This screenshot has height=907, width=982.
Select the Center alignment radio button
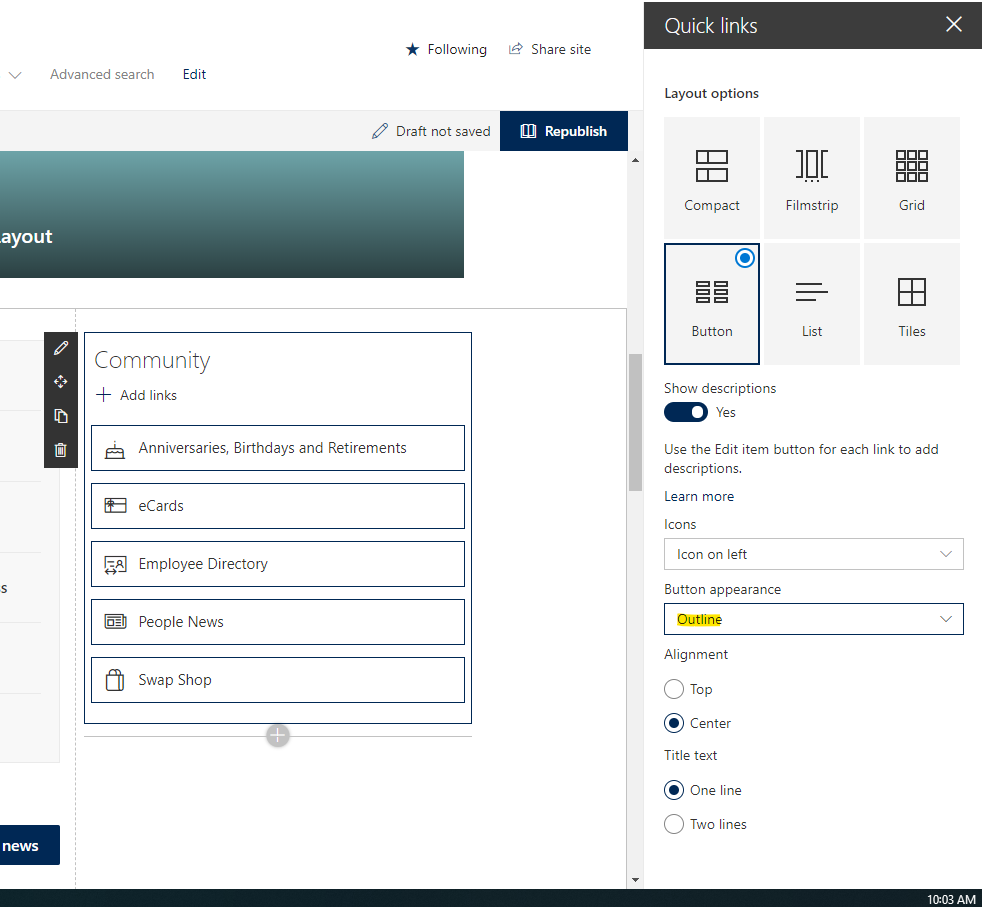click(x=674, y=723)
